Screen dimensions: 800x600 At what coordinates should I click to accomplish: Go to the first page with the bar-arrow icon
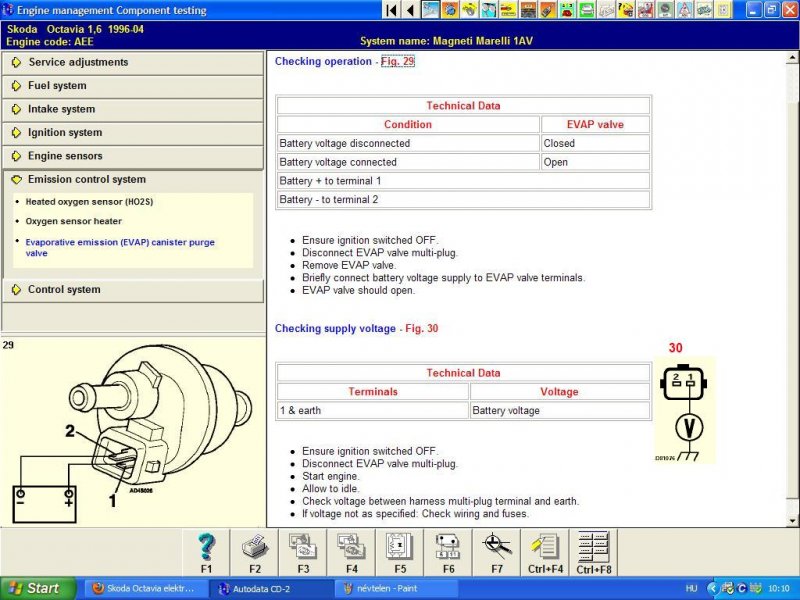tap(391, 10)
